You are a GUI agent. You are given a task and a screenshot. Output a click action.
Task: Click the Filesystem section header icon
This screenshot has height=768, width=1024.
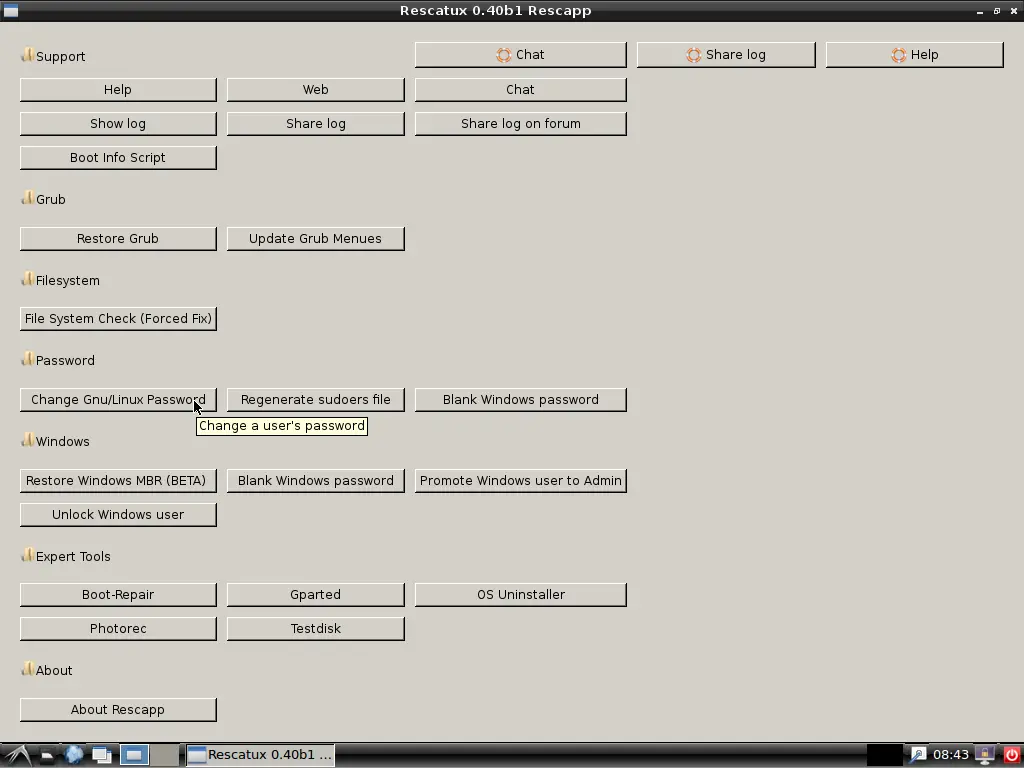[27, 278]
